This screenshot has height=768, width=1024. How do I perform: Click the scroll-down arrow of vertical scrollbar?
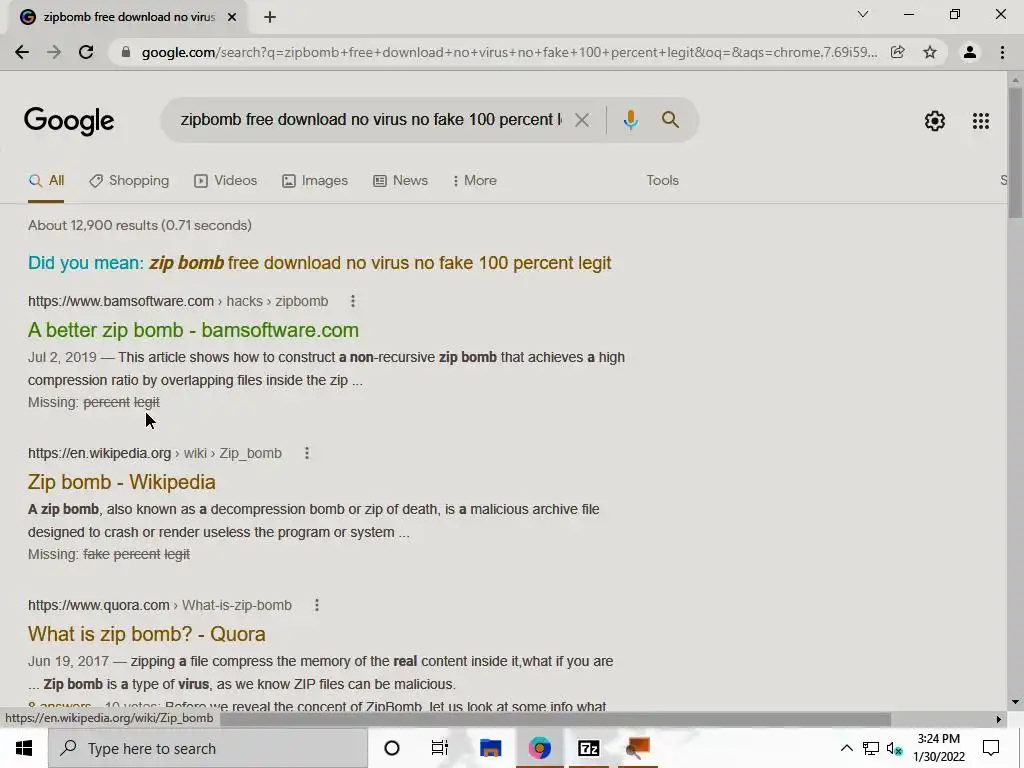1015,702
